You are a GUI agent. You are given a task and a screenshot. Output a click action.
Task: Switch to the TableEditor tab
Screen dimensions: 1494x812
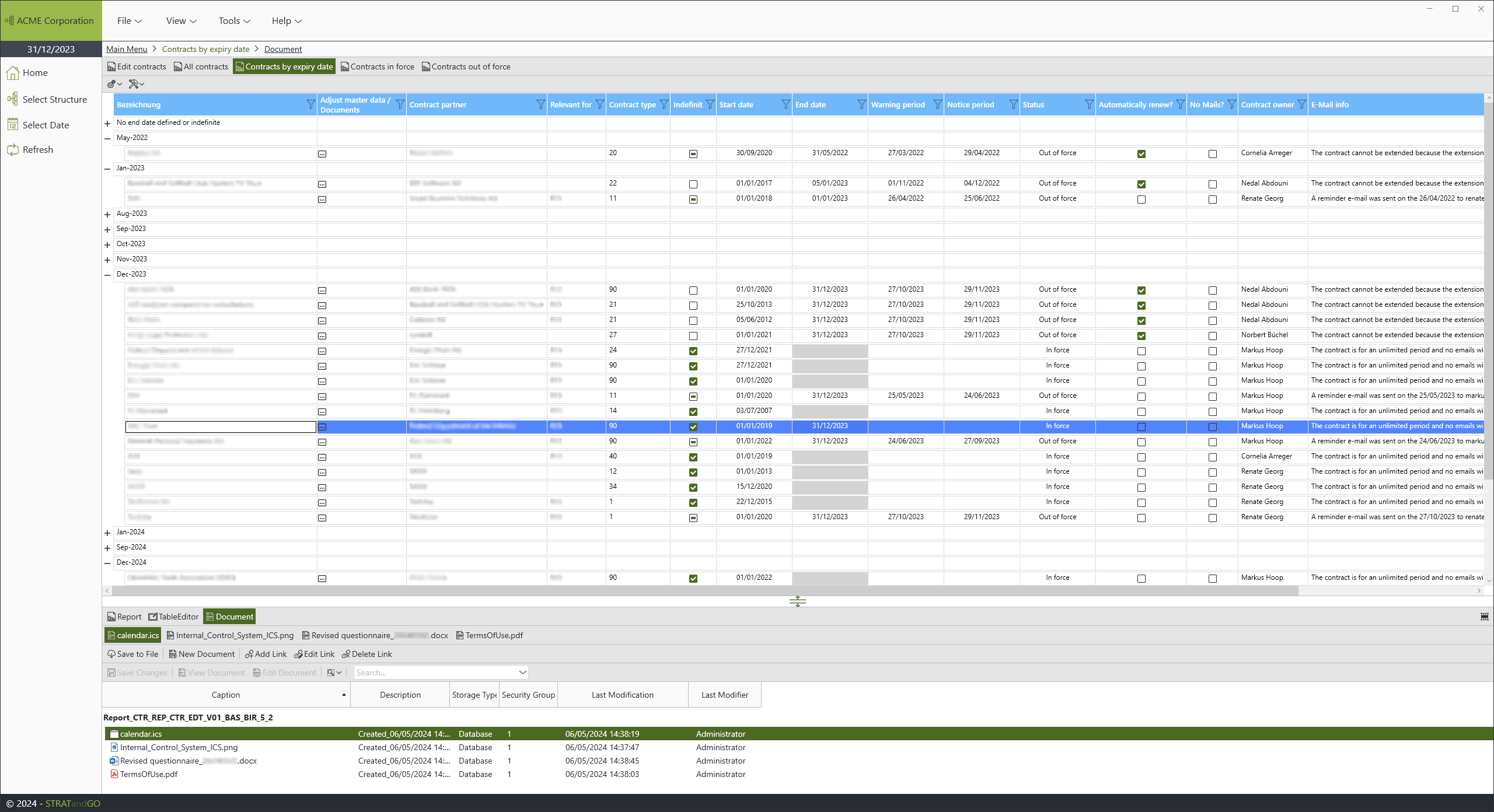[x=174, y=617]
